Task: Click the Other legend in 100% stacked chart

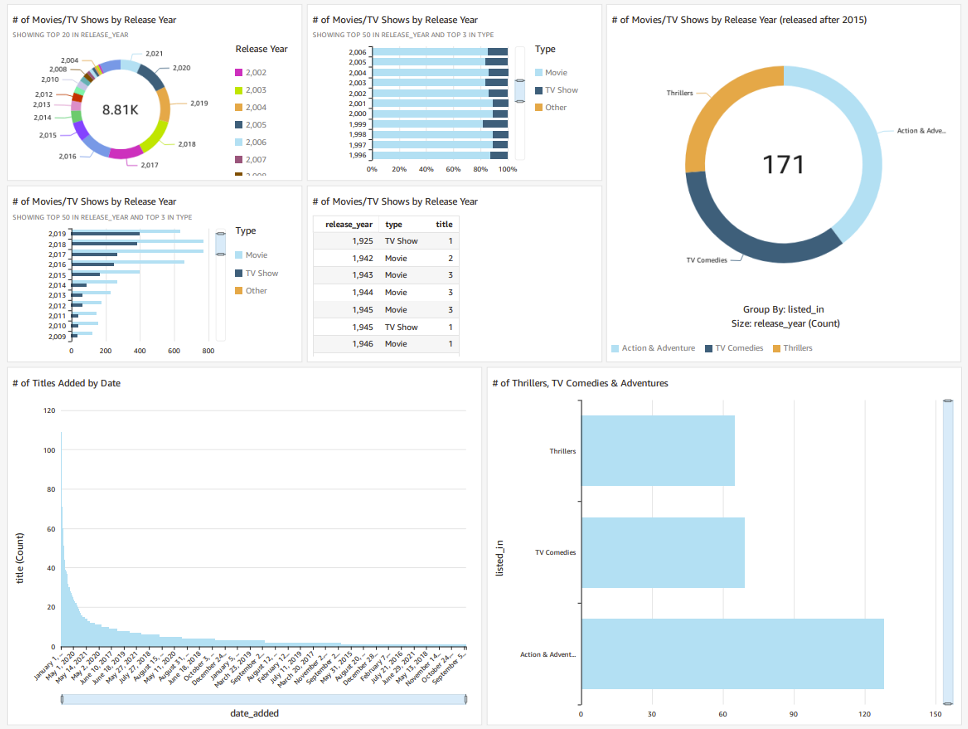Action: coord(551,107)
